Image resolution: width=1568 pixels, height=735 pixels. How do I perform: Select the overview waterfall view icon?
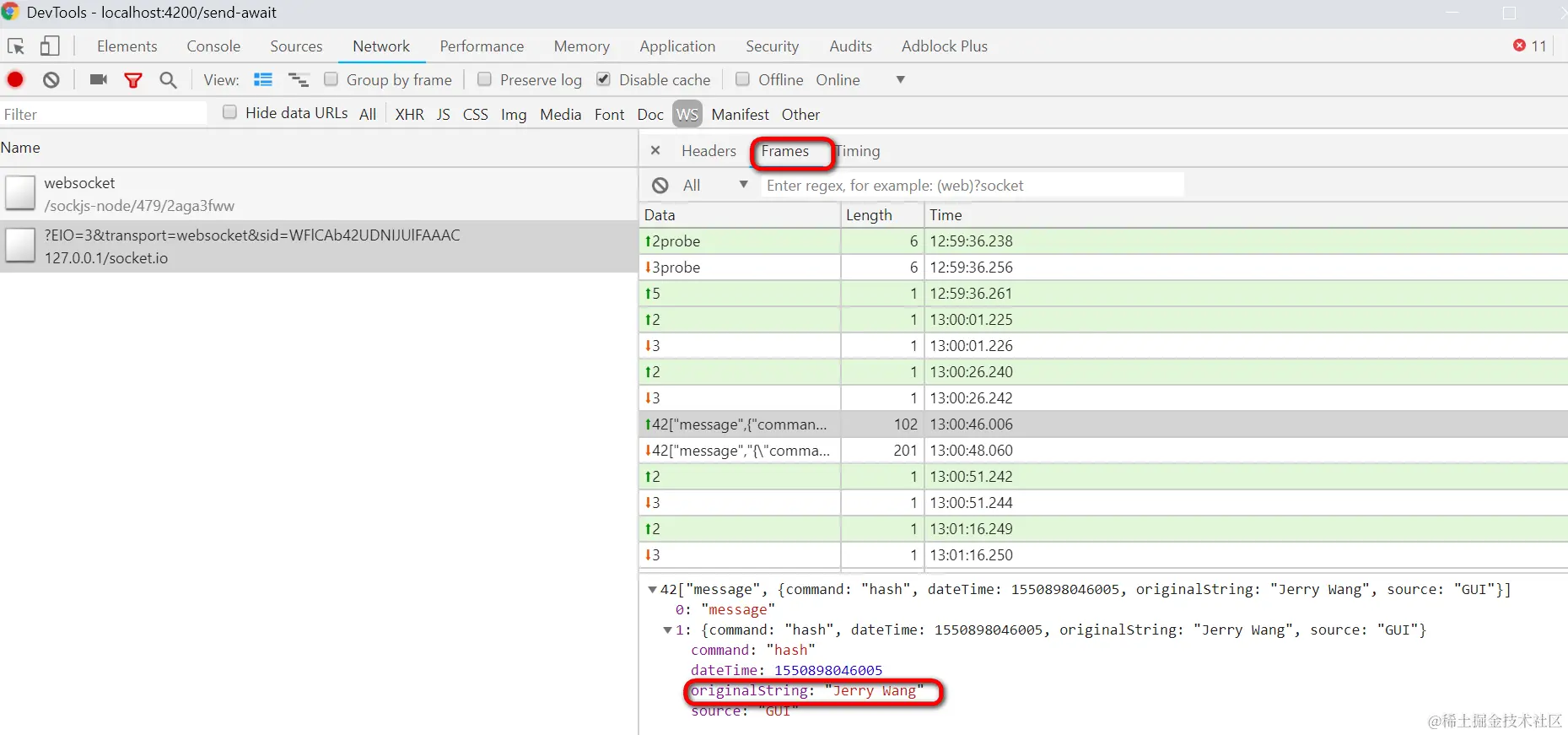pos(299,79)
